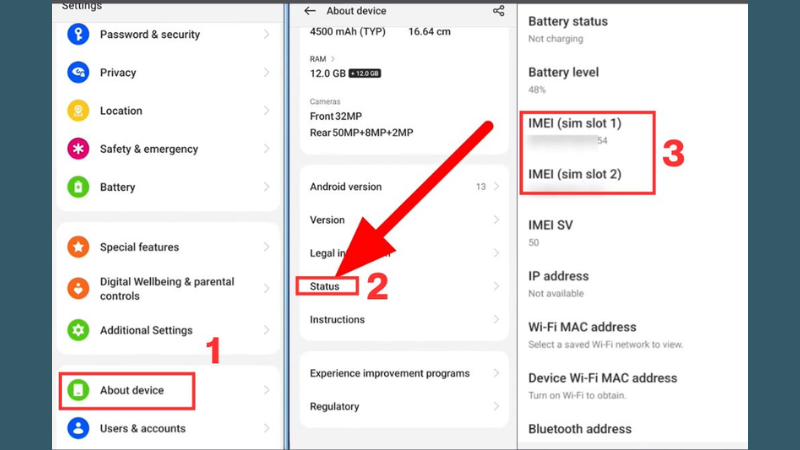Screen dimensions: 800x450
Task: Expand the Password & security chevron
Action: (x=266, y=34)
